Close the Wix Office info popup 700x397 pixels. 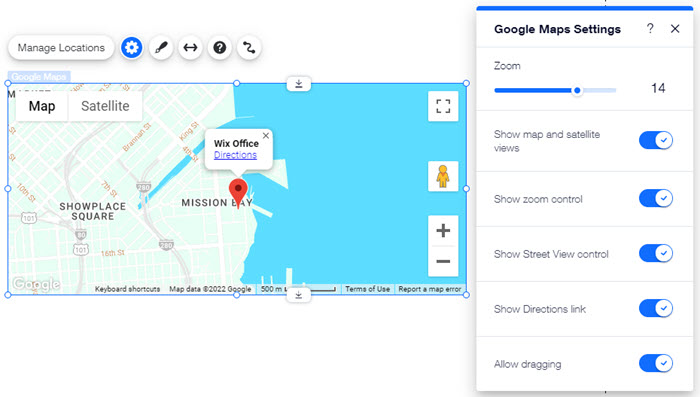click(266, 136)
